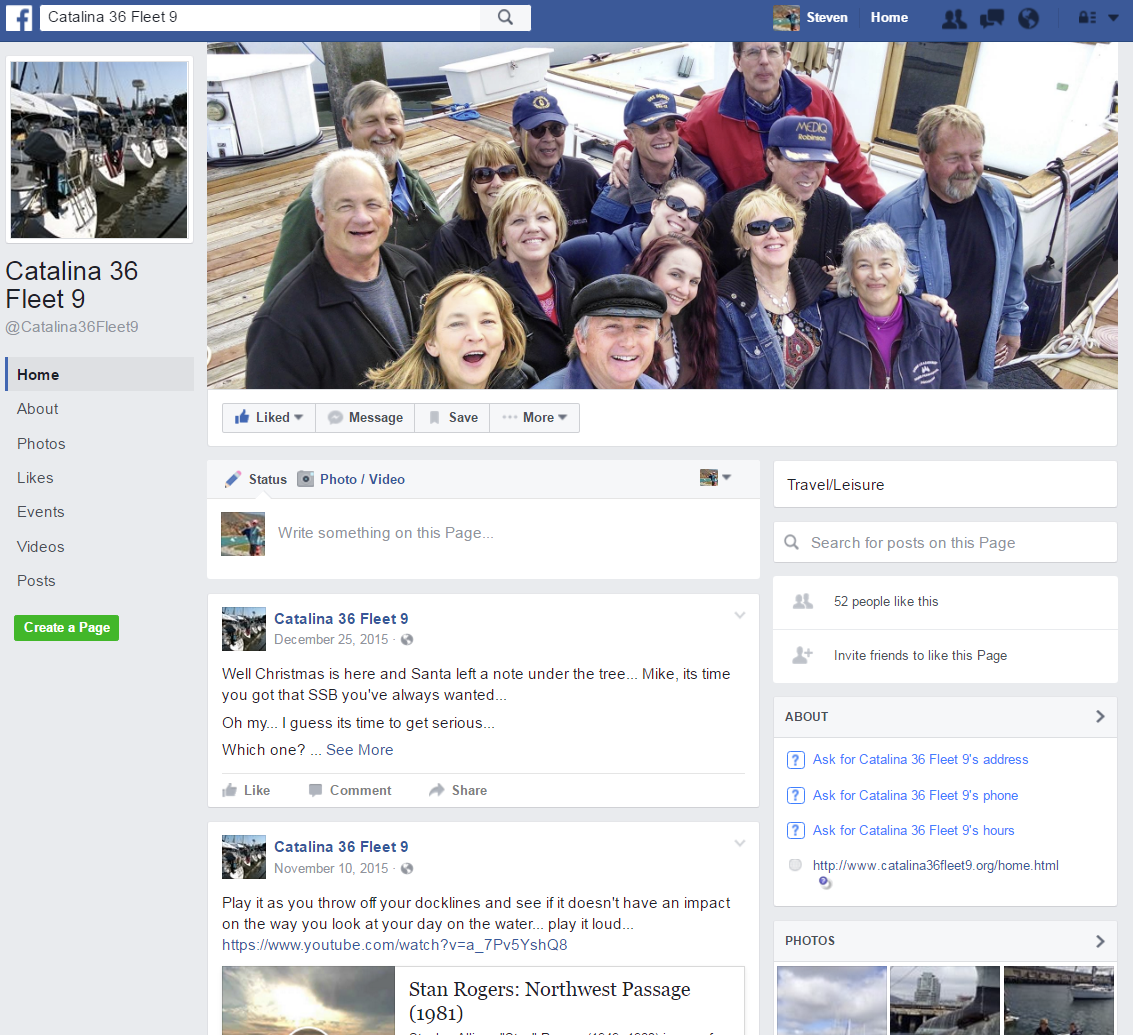Open the second photo thumbnail in PHOTOS
This screenshot has width=1133, height=1035.
(x=945, y=1001)
